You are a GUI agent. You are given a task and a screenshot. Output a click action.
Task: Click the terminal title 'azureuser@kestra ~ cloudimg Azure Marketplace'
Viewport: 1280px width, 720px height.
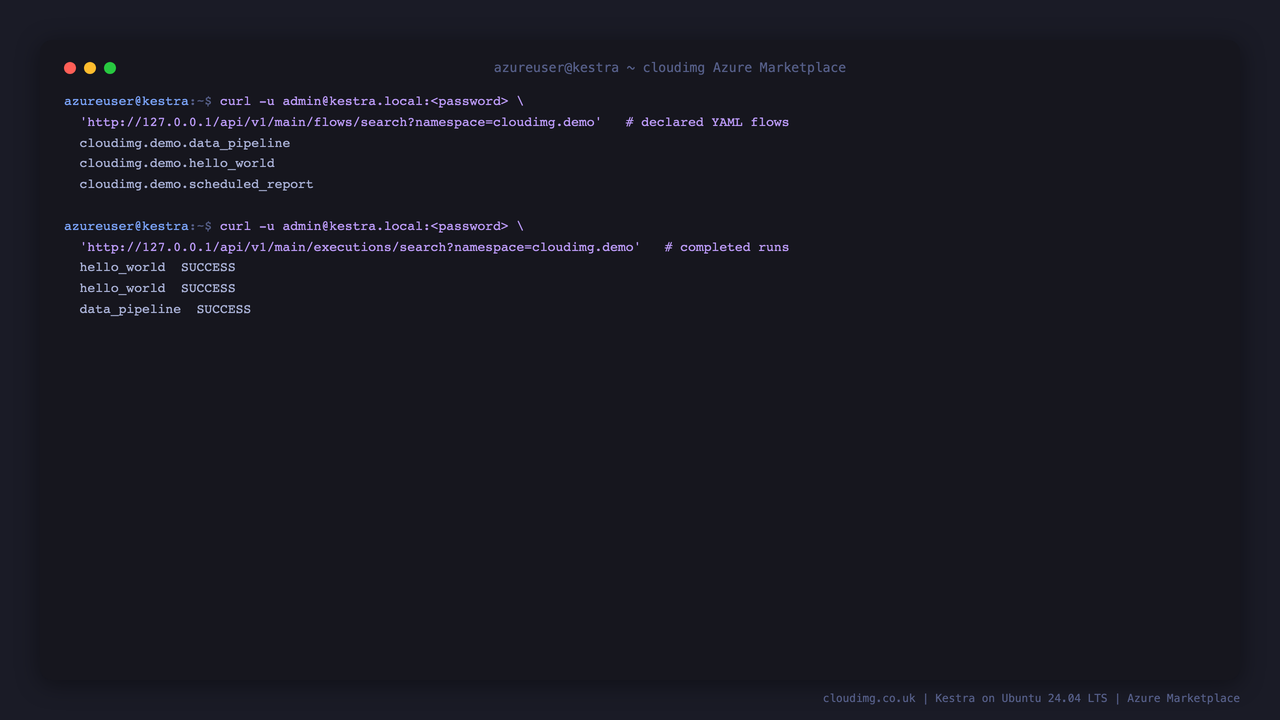pyautogui.click(x=670, y=68)
